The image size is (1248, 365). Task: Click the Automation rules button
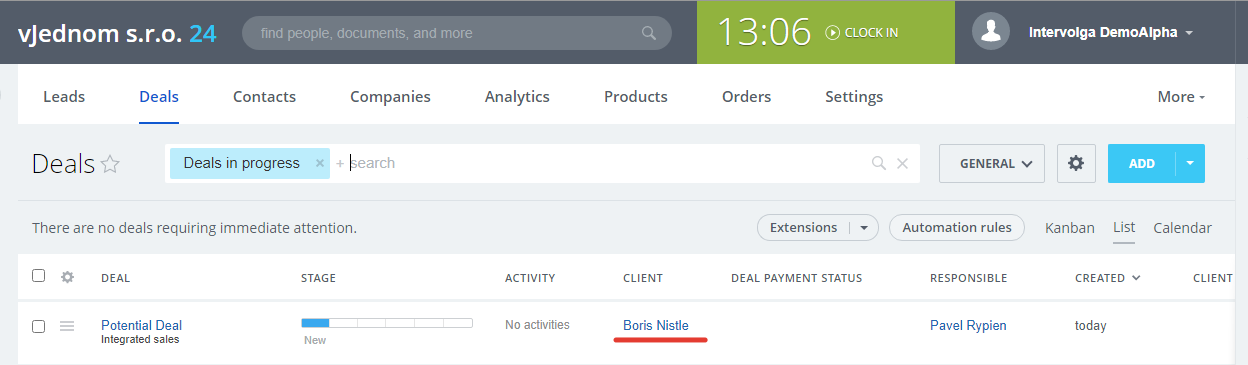957,228
